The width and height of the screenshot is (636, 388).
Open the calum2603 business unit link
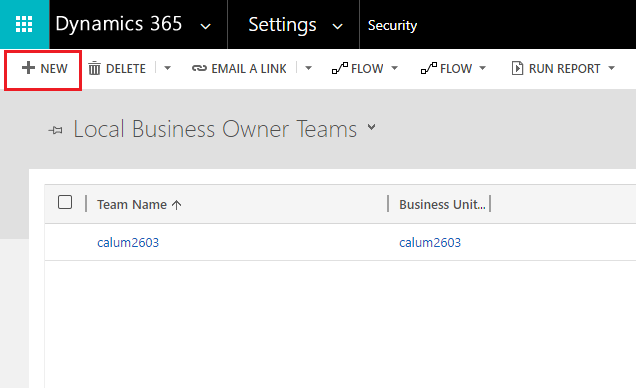click(430, 242)
